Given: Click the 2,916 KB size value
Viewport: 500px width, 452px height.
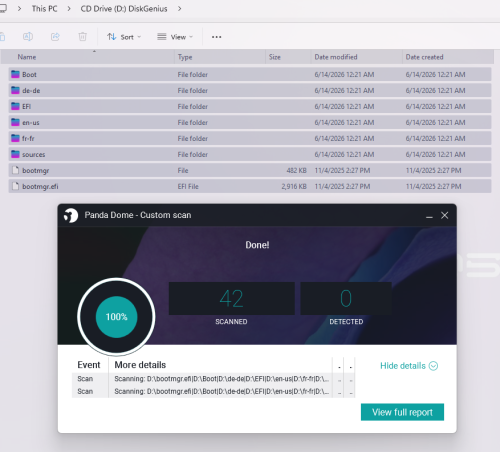Looking at the screenshot, I should coord(294,186).
